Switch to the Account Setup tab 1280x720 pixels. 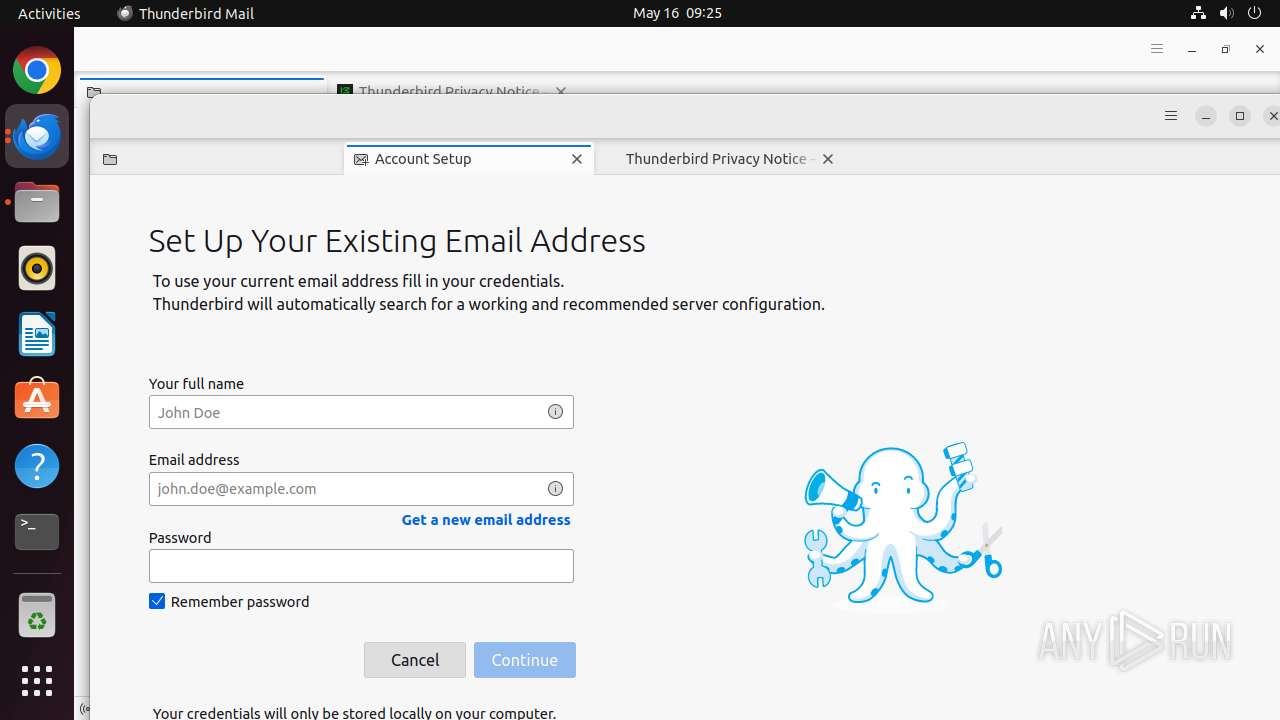point(469,159)
